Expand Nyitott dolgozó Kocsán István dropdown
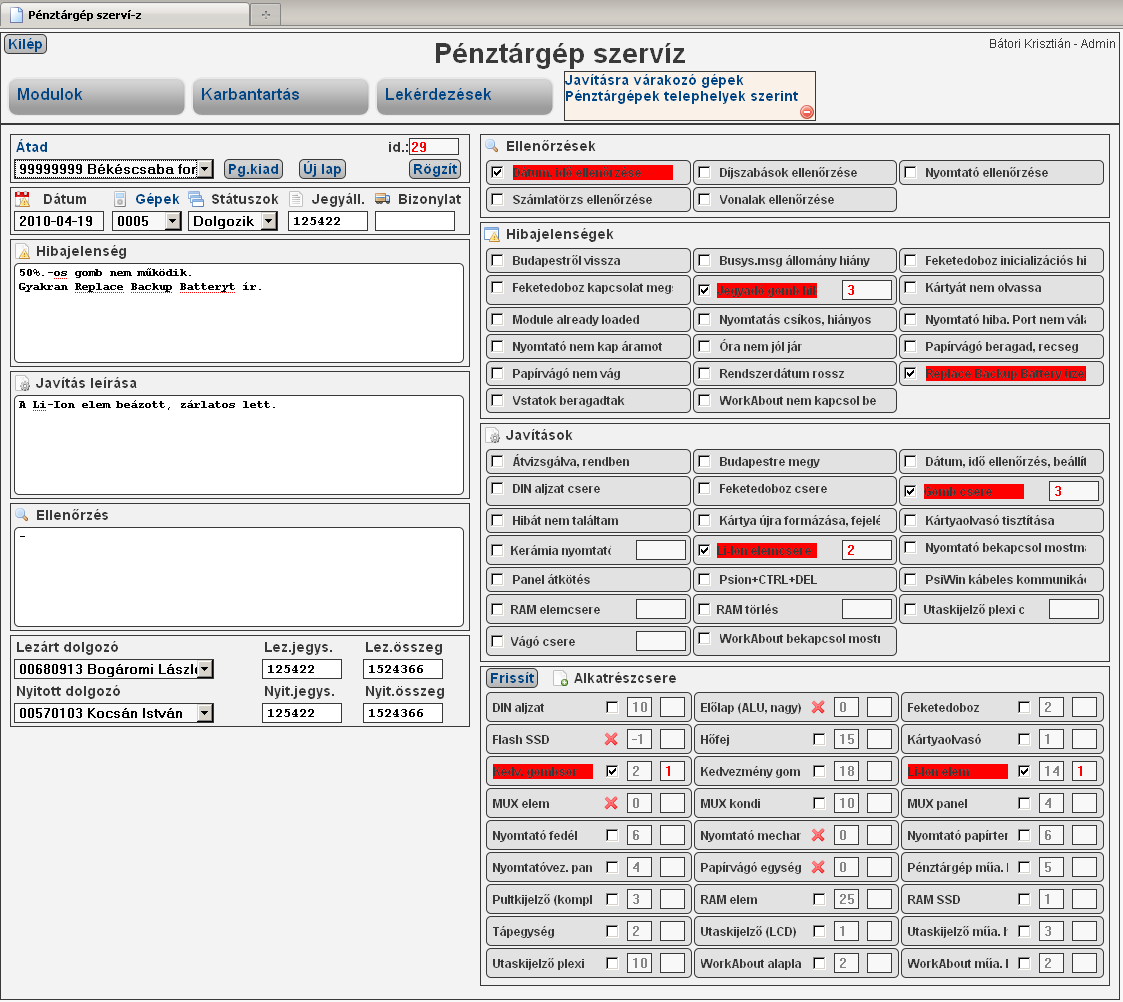 pos(206,713)
